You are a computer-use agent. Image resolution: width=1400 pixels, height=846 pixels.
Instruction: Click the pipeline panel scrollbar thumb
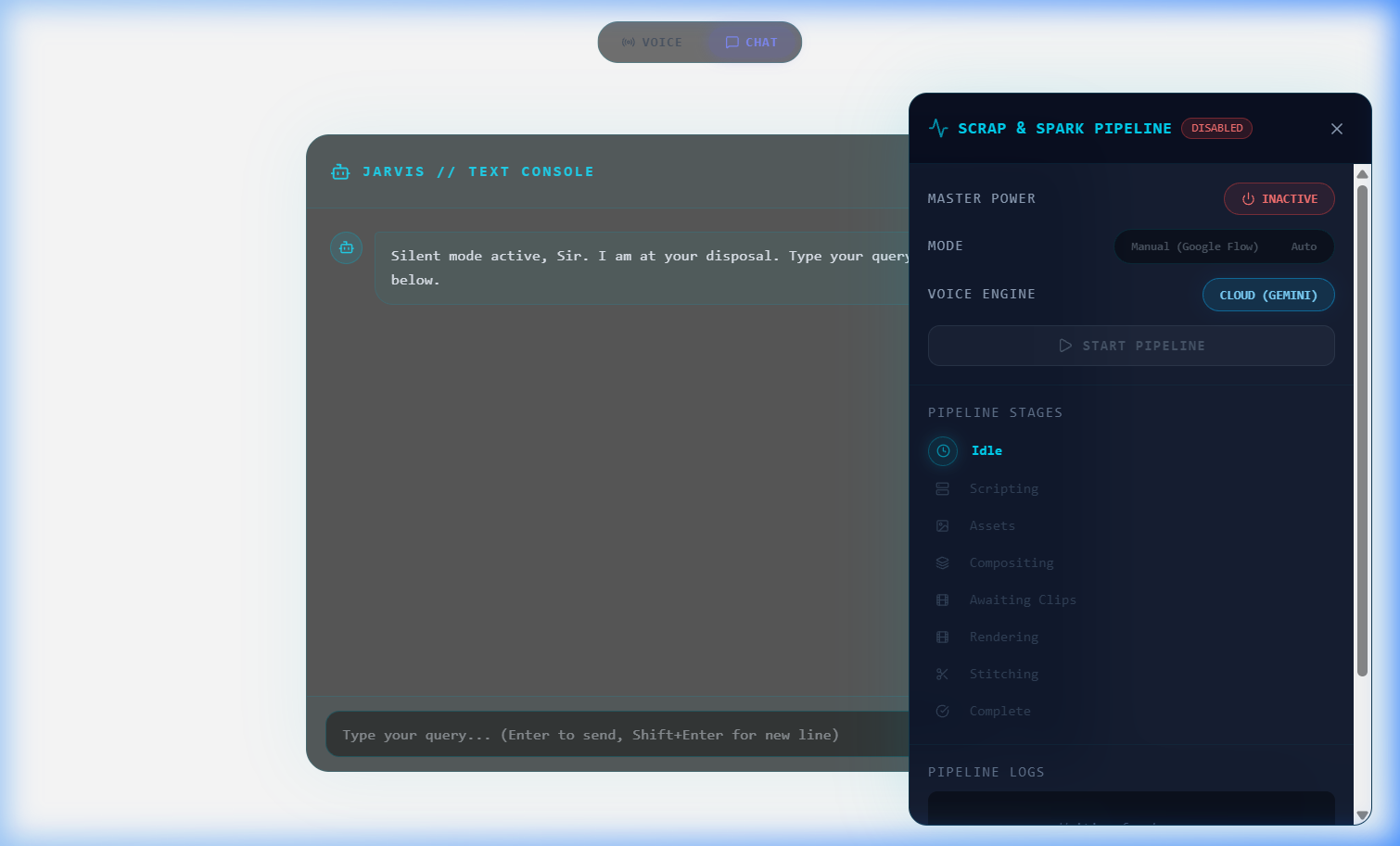tap(1362, 431)
